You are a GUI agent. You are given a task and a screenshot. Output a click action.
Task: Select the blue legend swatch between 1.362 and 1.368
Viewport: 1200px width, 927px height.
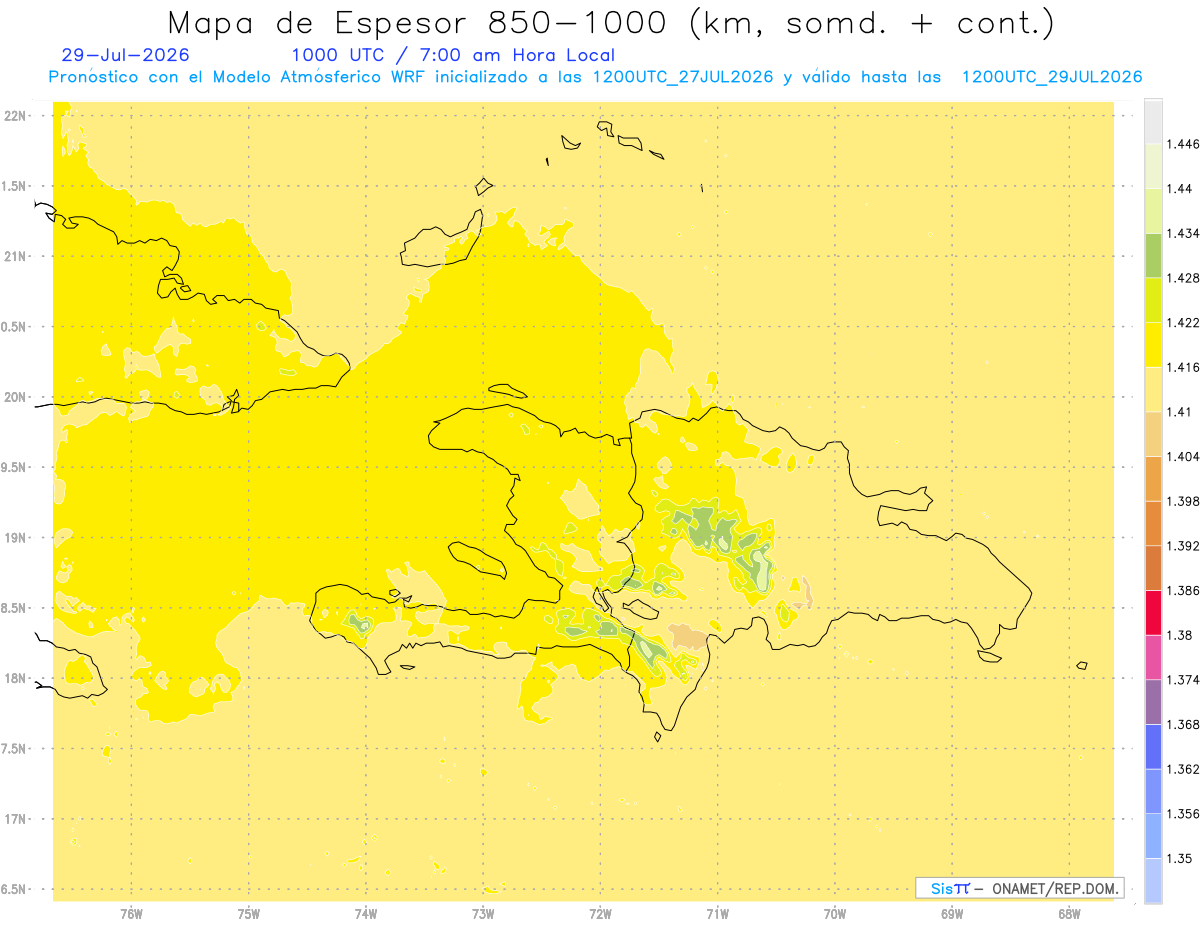click(x=1153, y=746)
